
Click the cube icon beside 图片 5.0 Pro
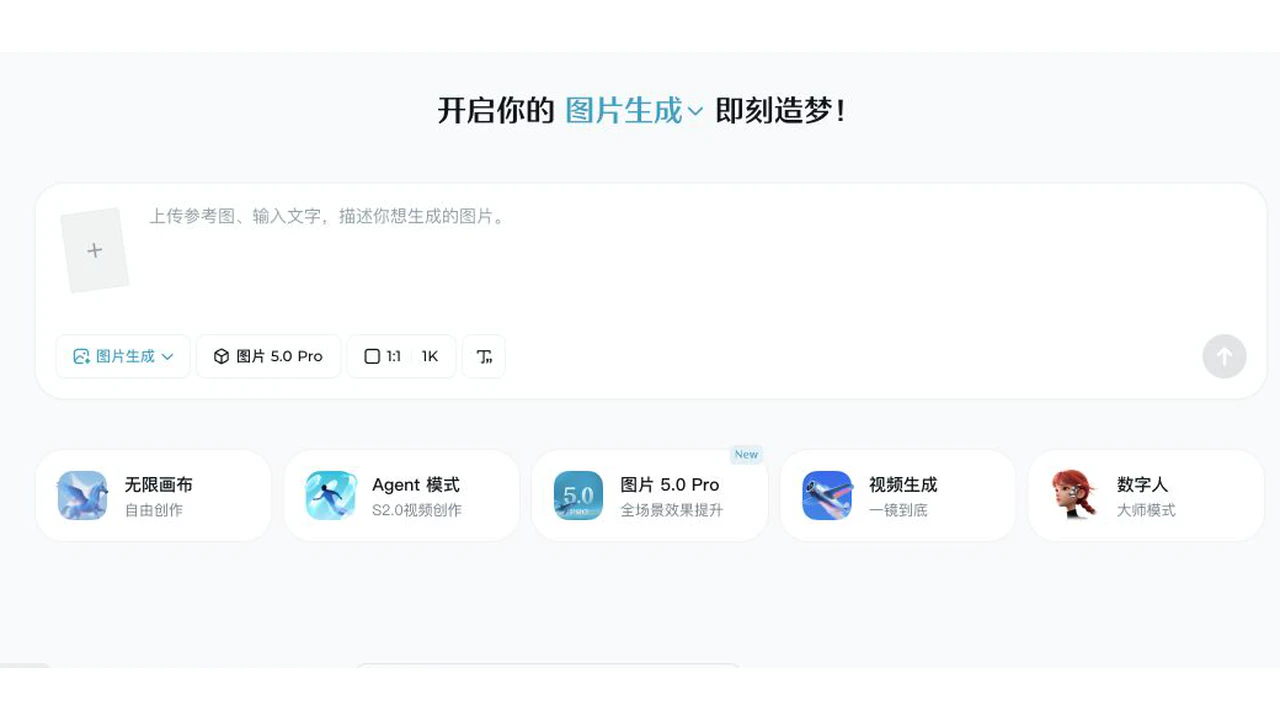coord(221,356)
